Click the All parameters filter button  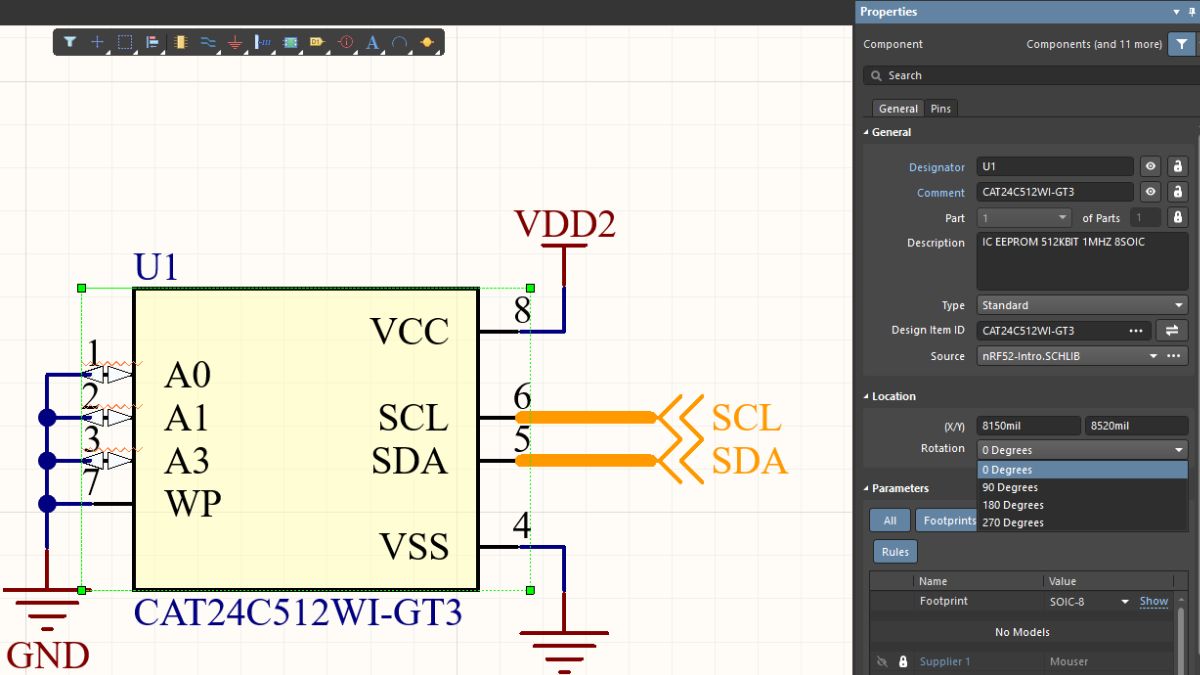[x=890, y=520]
